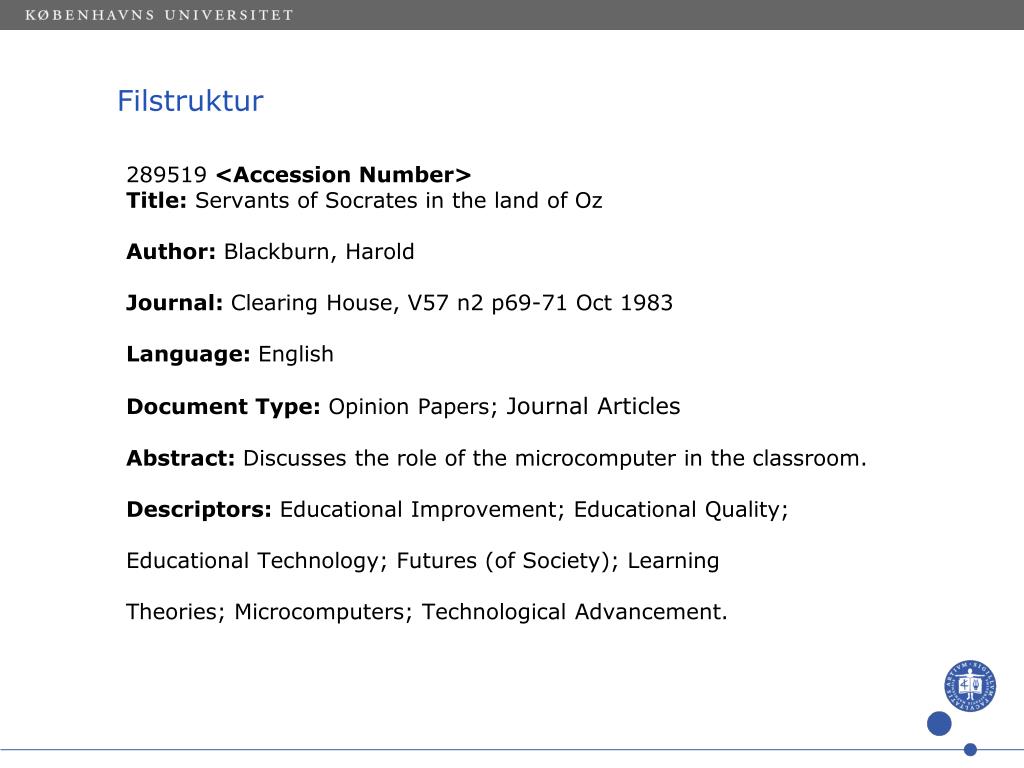Click the Title field label

(157, 200)
